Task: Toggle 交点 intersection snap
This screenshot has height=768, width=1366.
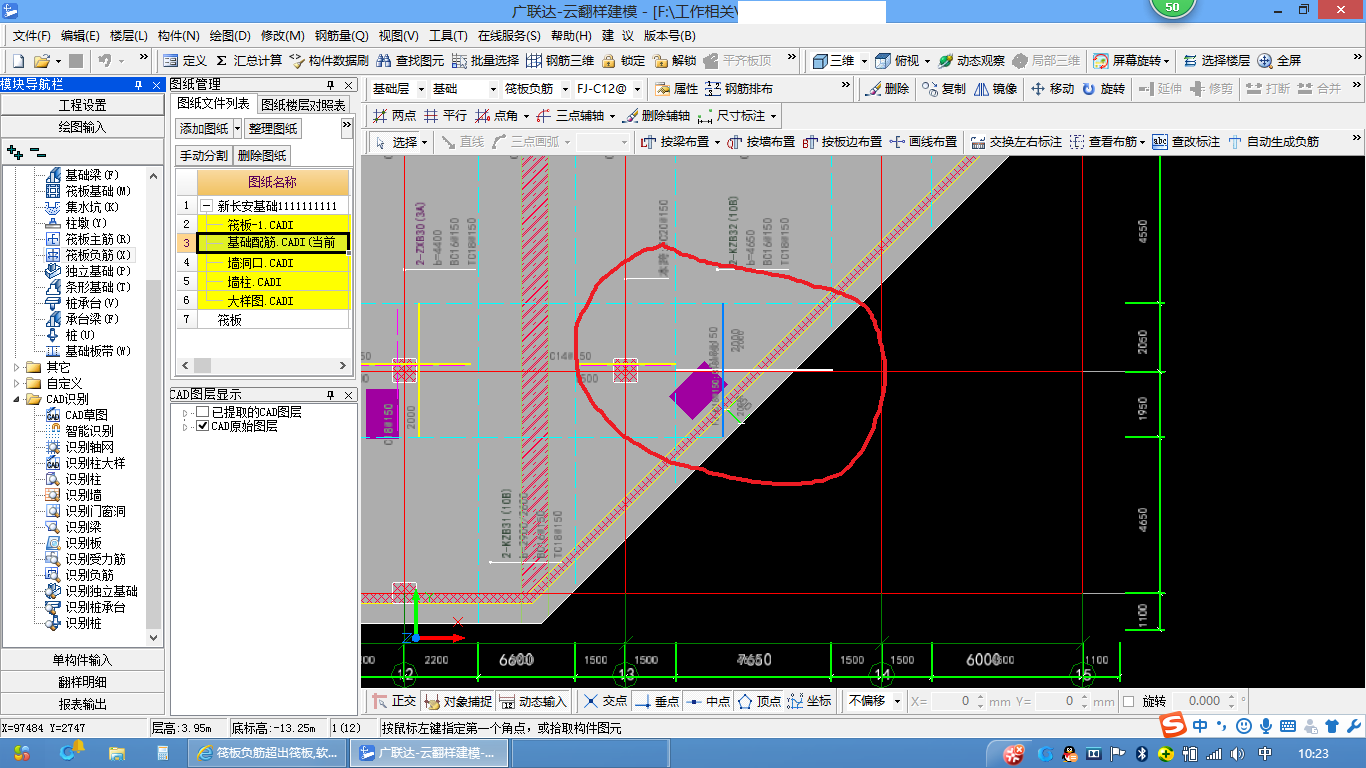Action: (x=605, y=701)
